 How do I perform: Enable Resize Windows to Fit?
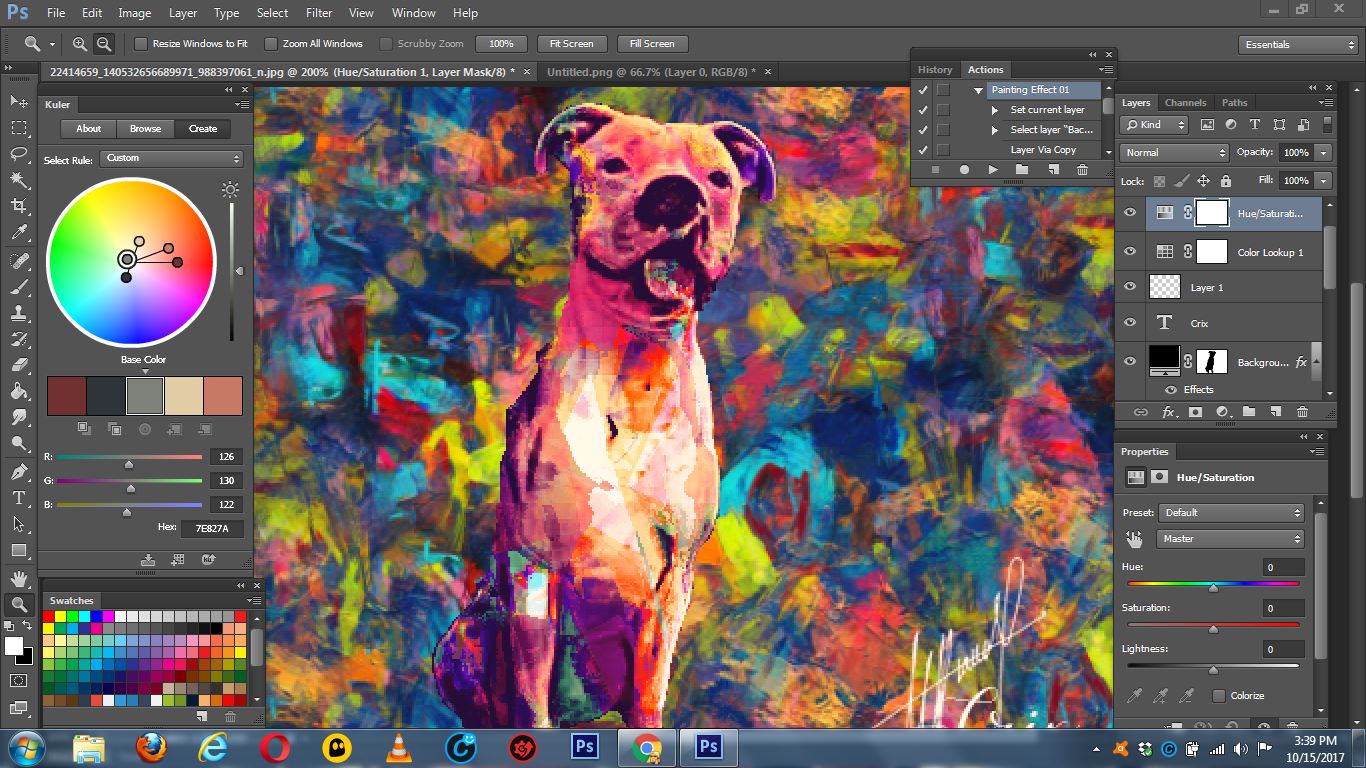[141, 44]
